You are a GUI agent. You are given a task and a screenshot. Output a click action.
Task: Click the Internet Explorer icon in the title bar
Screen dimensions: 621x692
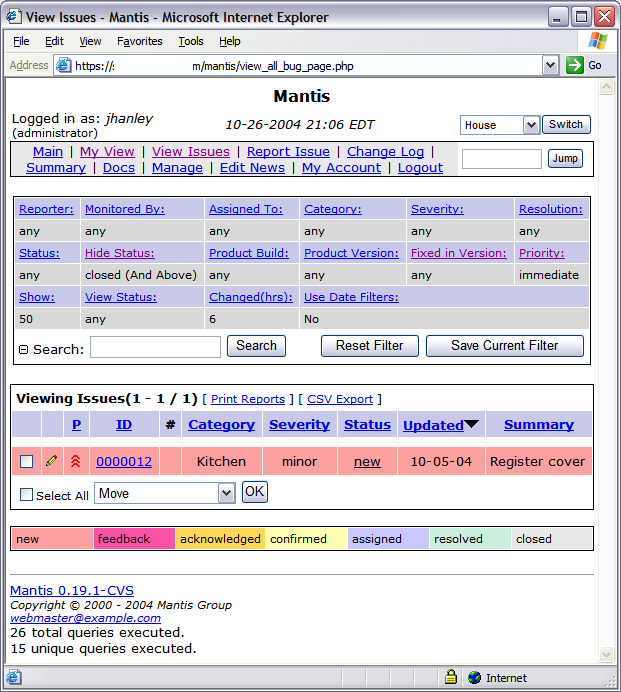tap(13, 16)
